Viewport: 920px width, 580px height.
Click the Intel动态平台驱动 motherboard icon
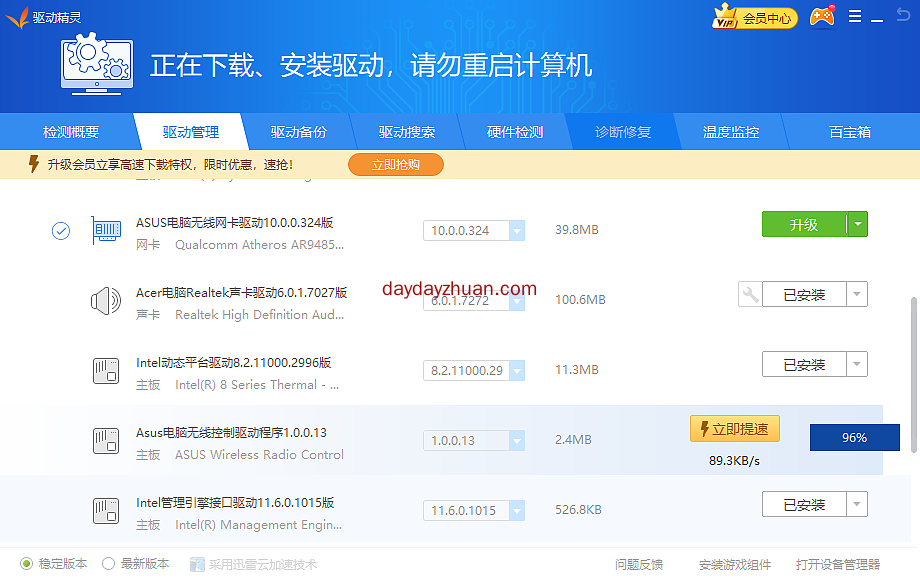[106, 371]
